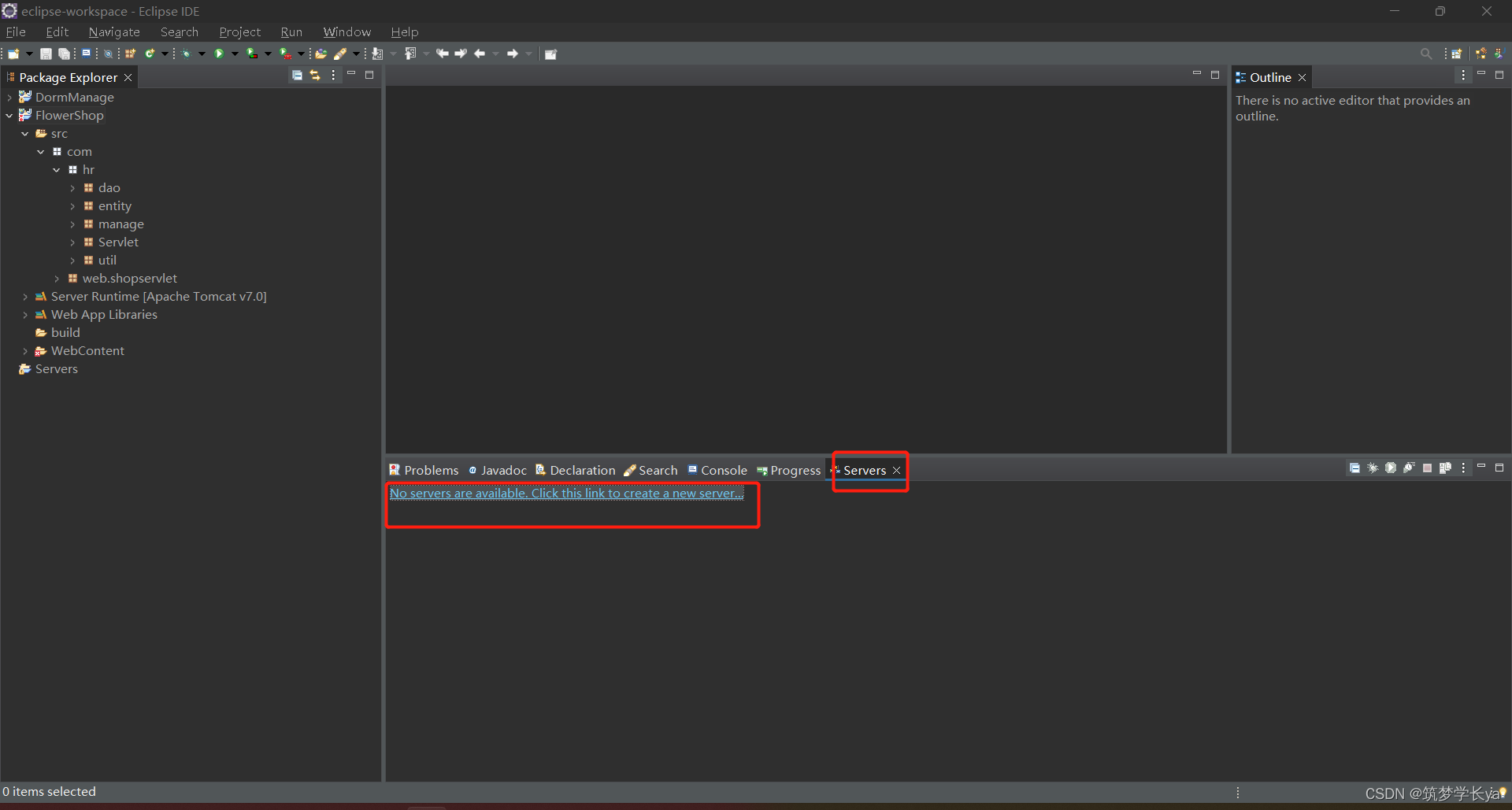
Task: Collapse the src folder node
Action: pyautogui.click(x=24, y=134)
